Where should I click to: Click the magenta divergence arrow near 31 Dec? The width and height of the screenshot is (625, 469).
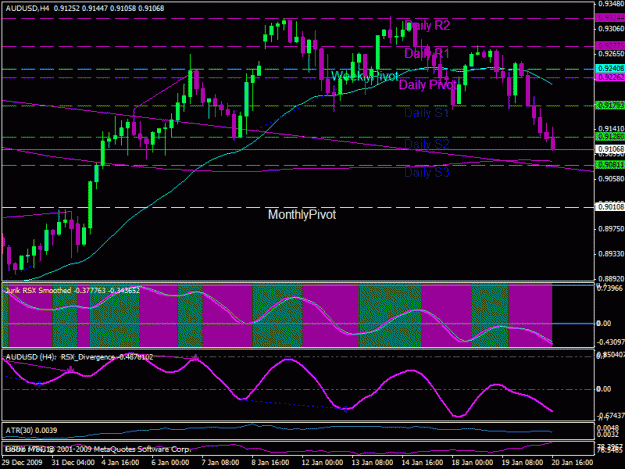(71, 369)
